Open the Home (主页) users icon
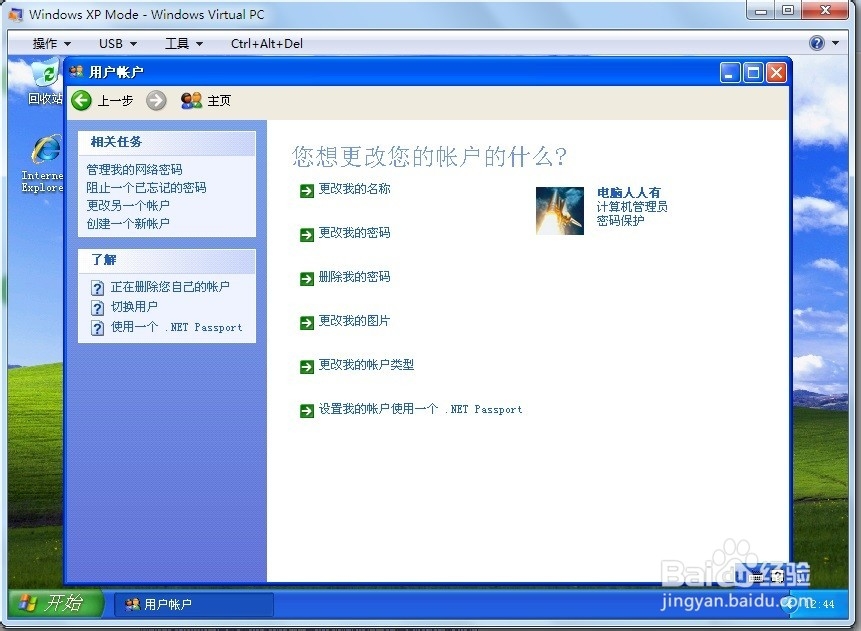 click(x=192, y=100)
